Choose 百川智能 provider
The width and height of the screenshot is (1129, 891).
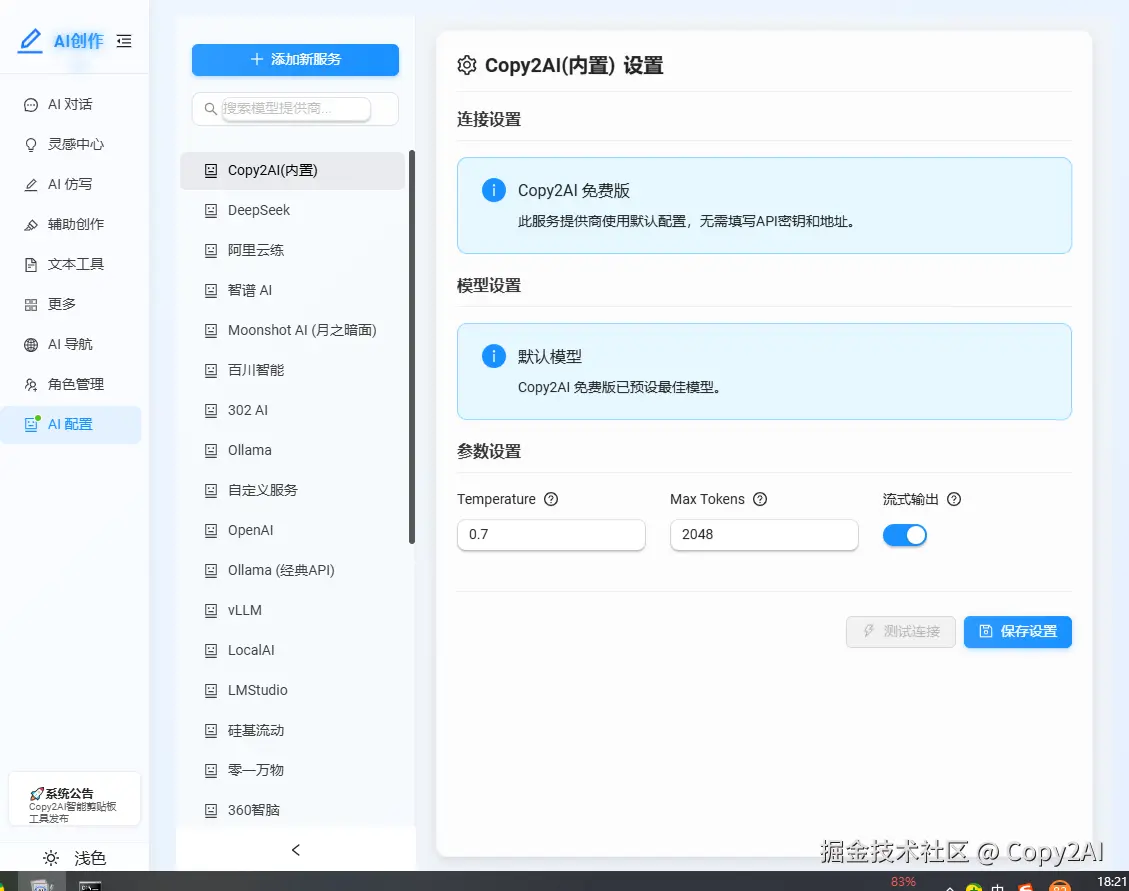[x=292, y=370]
